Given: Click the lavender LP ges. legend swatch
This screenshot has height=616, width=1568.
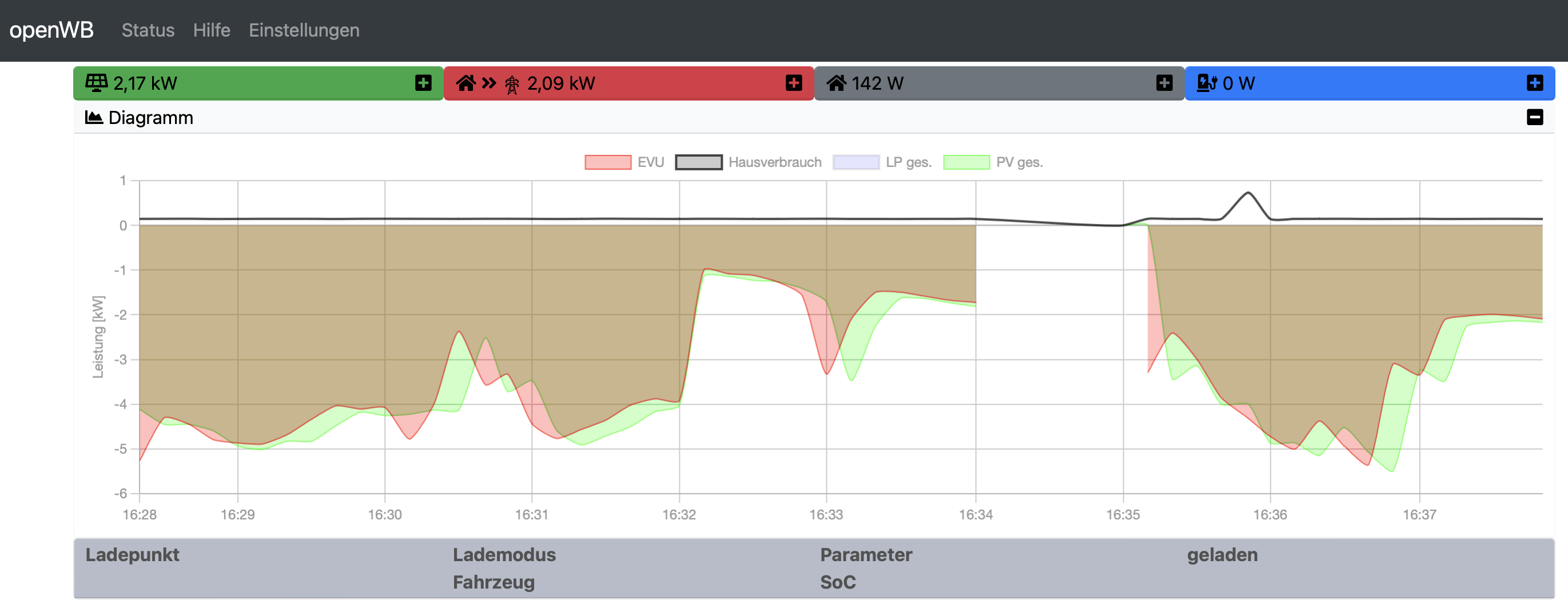Looking at the screenshot, I should click(857, 162).
